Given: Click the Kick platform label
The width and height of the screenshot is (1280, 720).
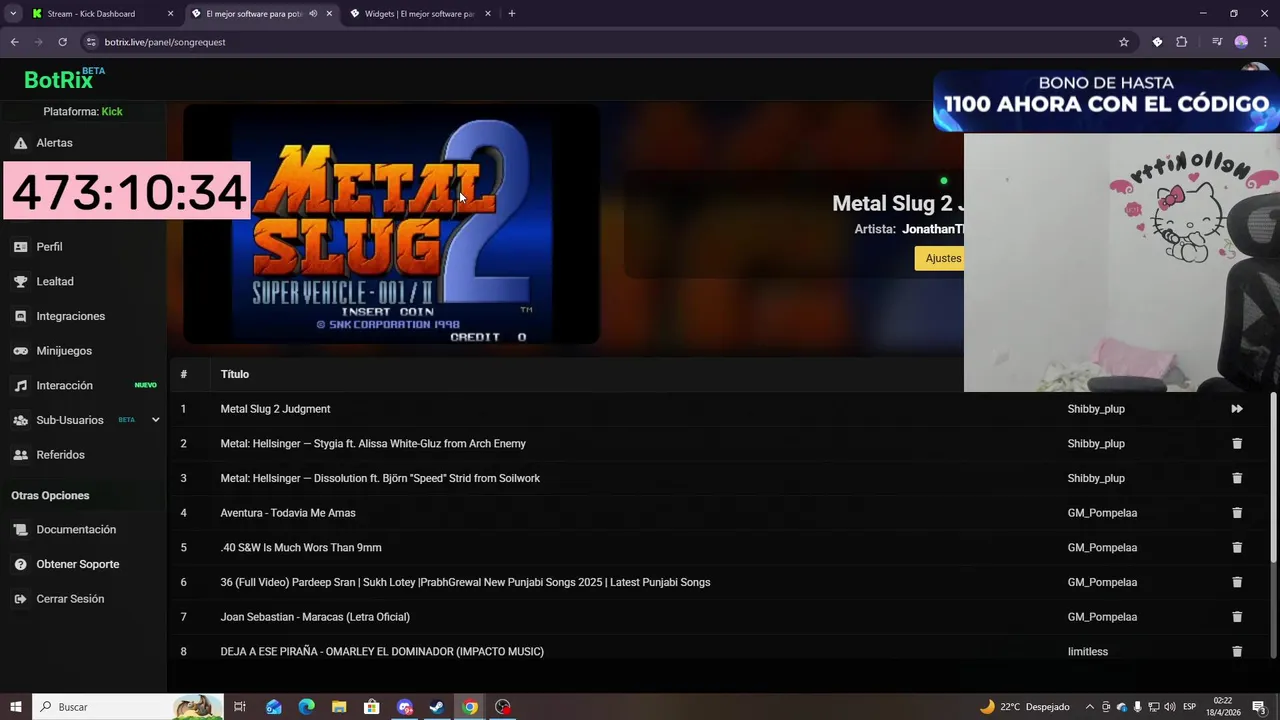Looking at the screenshot, I should point(112,112).
